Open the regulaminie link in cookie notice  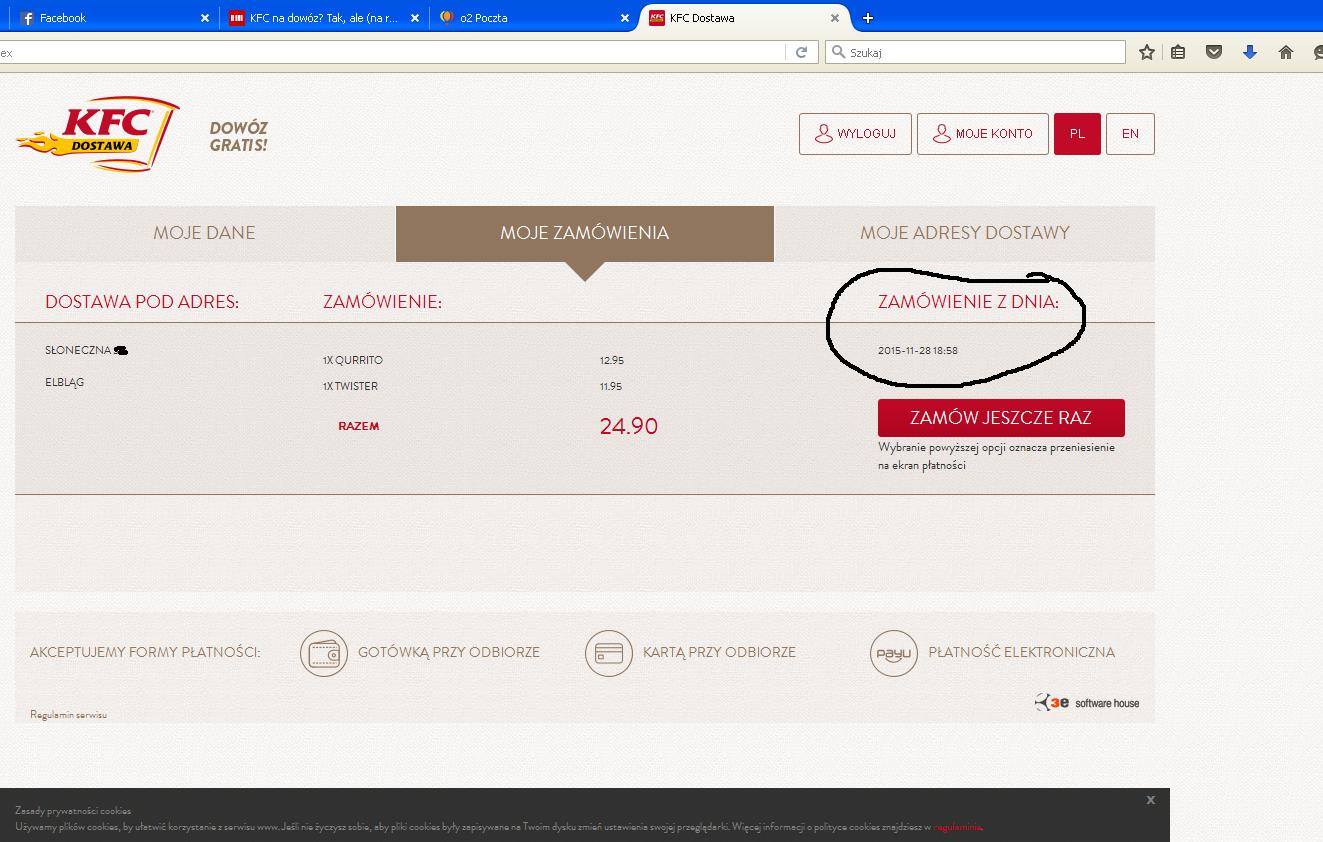click(x=957, y=827)
